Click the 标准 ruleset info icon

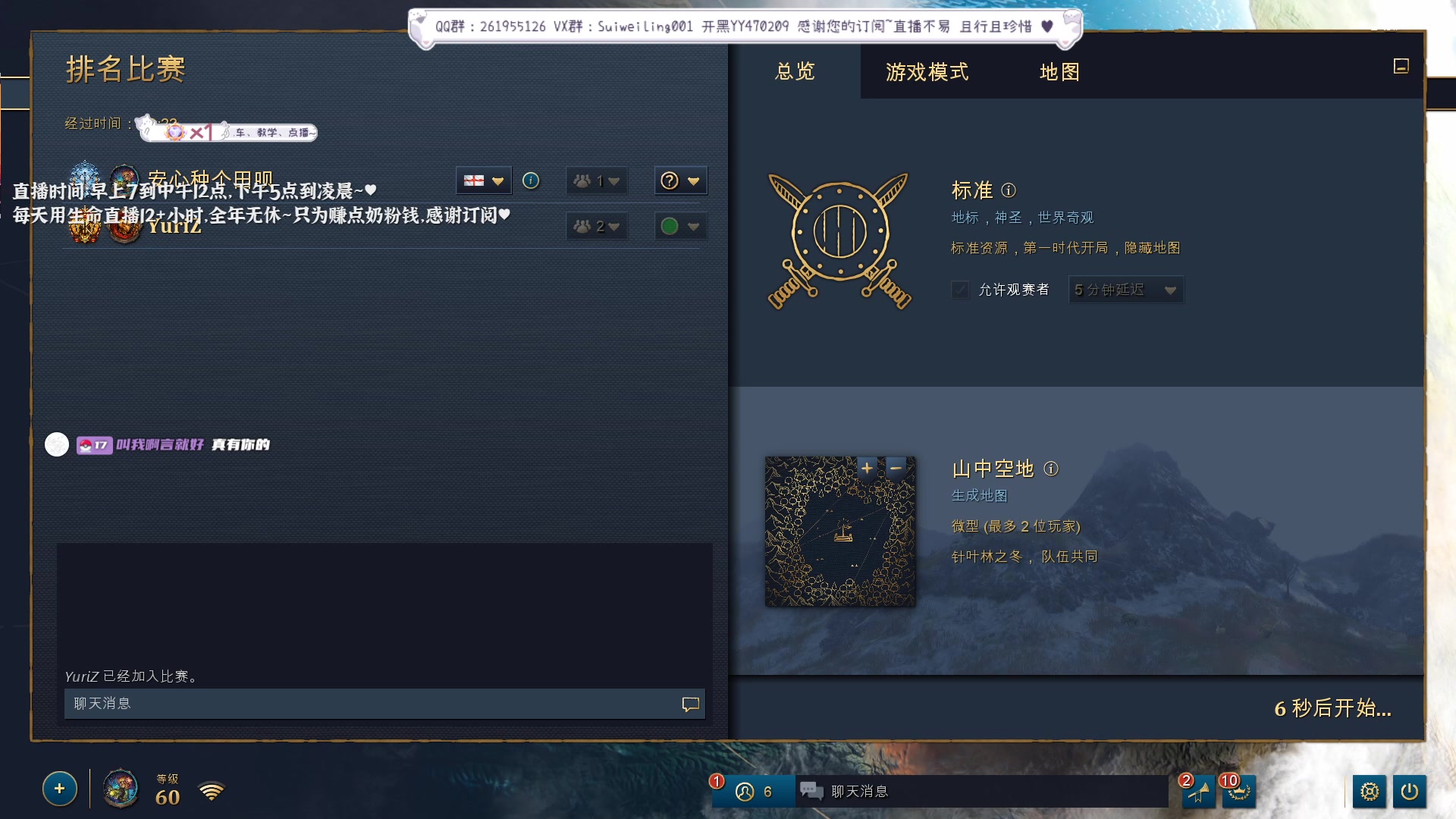[1010, 190]
